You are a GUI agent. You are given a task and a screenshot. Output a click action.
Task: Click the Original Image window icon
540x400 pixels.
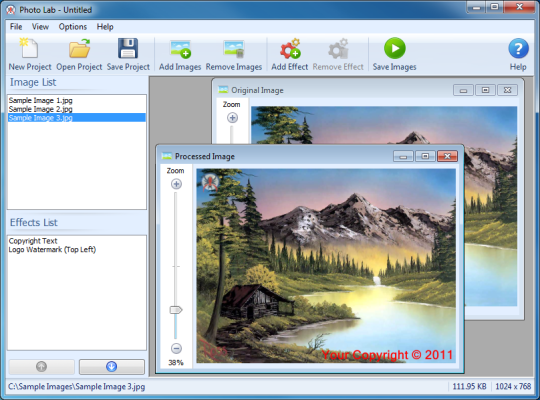(223, 90)
